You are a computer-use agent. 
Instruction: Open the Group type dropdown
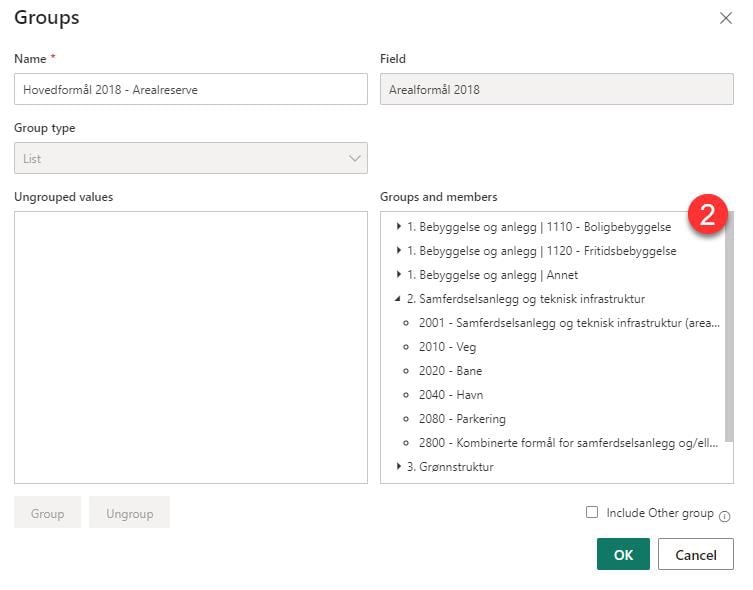point(190,158)
